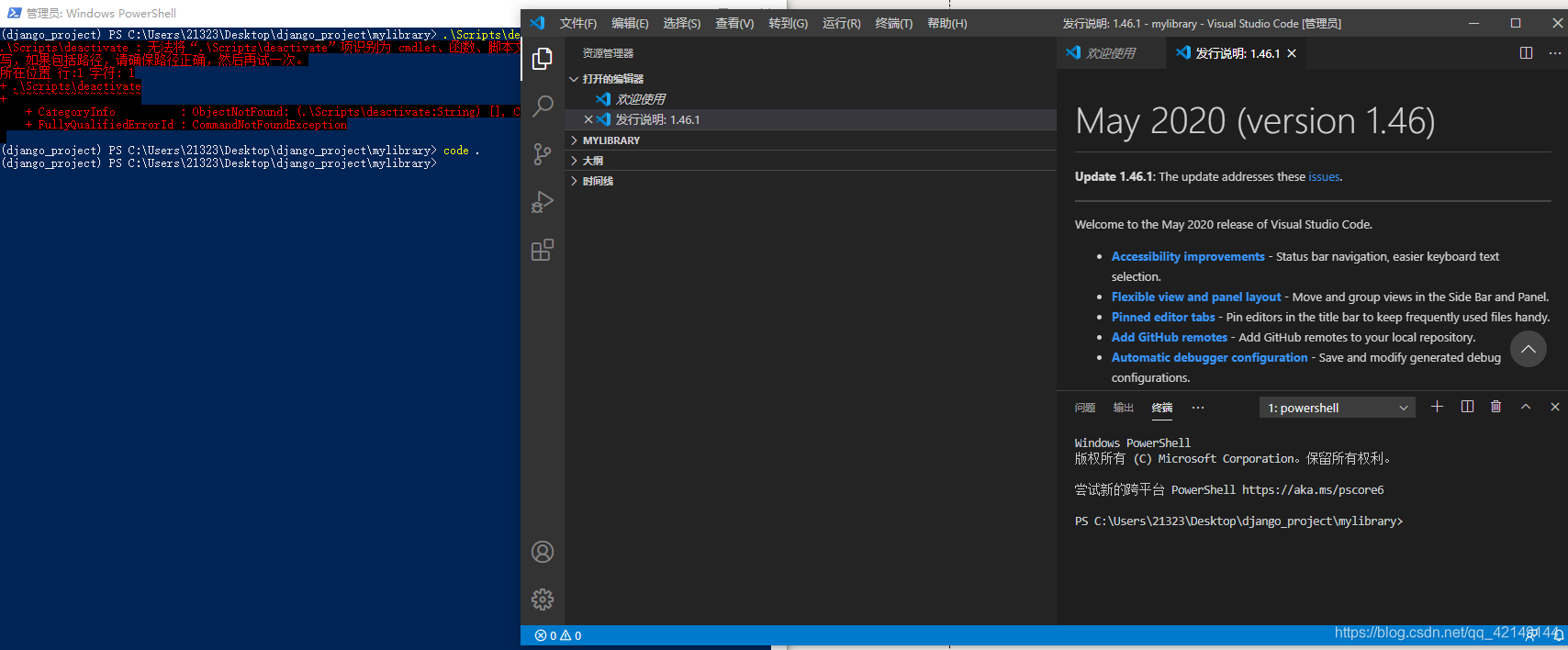Open the Accounts menu icon
Screen dimensions: 1568x650
[543, 552]
